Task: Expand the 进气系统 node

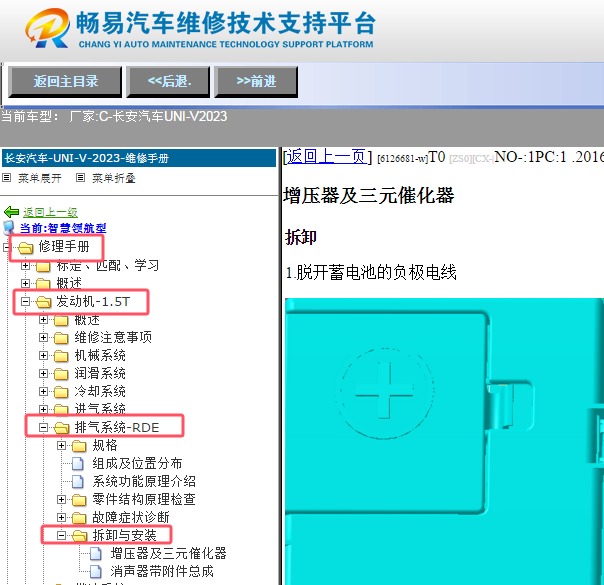Action: pyautogui.click(x=43, y=409)
